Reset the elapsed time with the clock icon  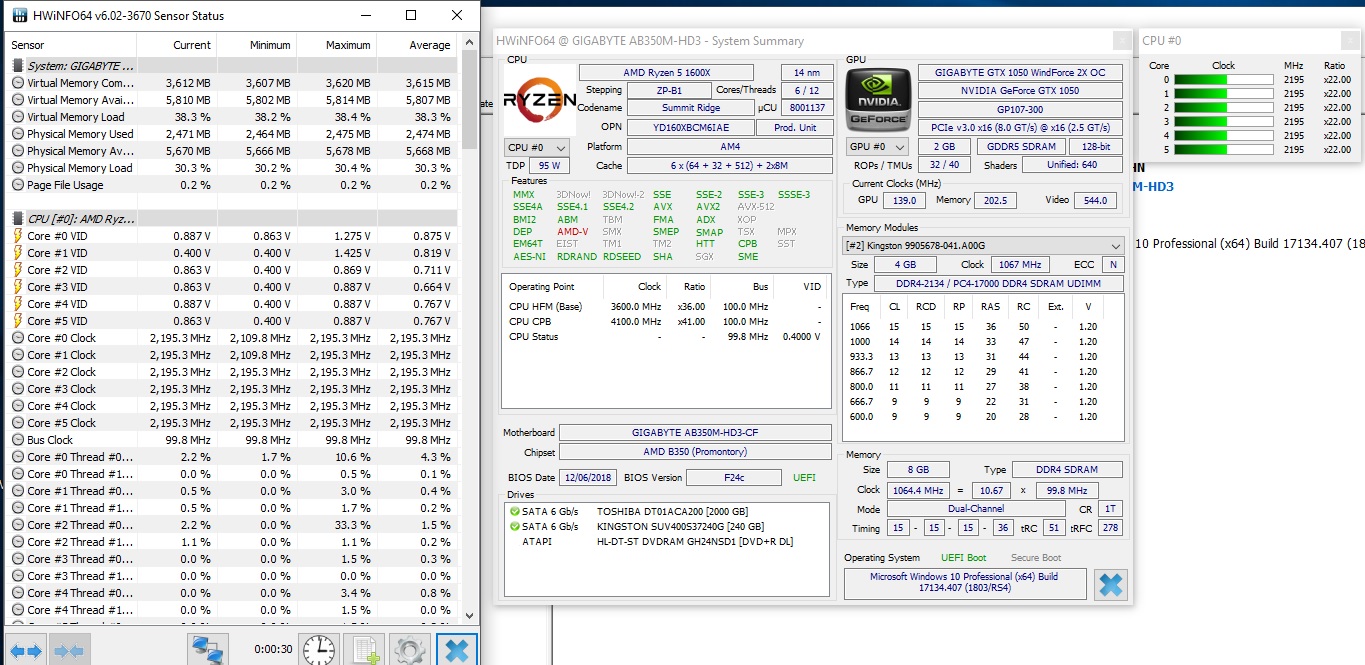coord(319,650)
